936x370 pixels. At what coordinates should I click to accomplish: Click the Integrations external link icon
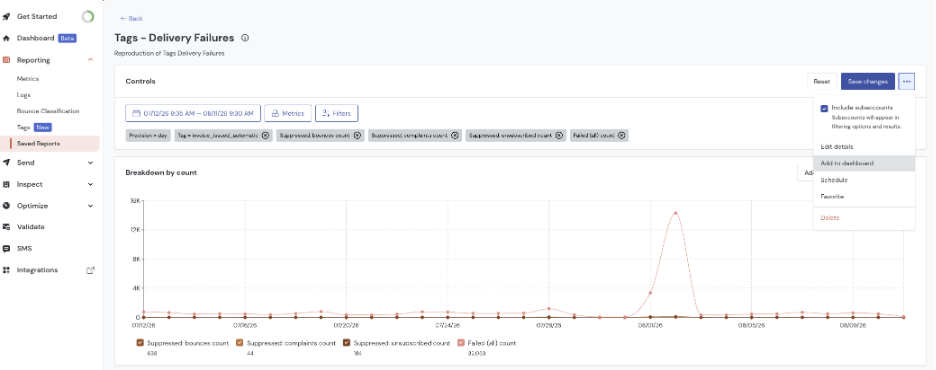90,270
